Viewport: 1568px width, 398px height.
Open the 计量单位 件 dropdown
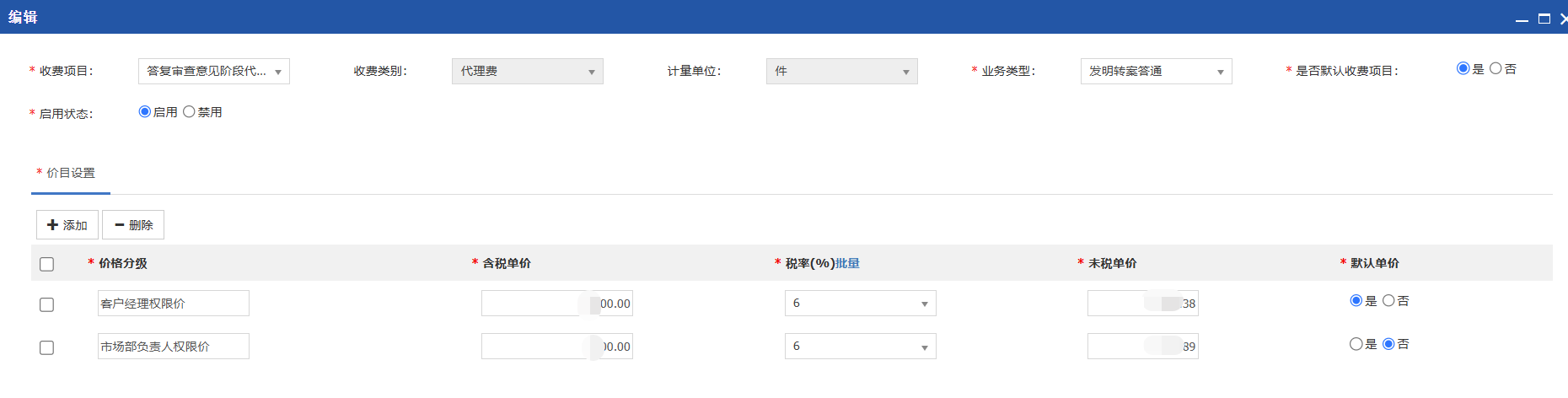(x=842, y=72)
